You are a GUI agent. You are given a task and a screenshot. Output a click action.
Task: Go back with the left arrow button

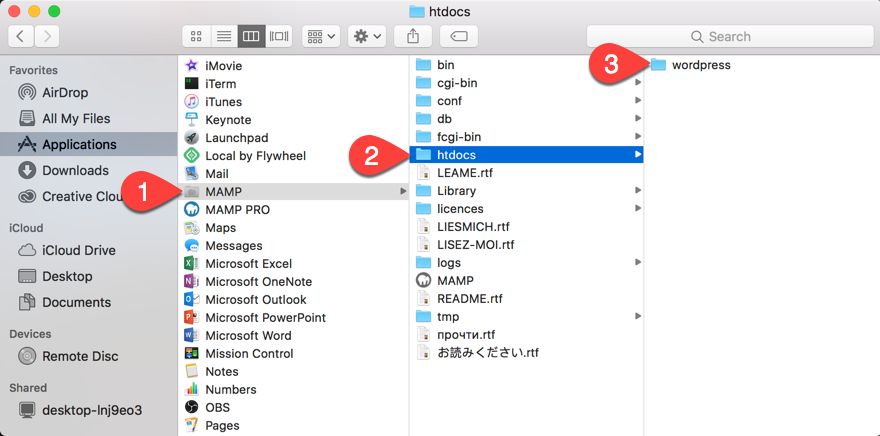(21, 36)
